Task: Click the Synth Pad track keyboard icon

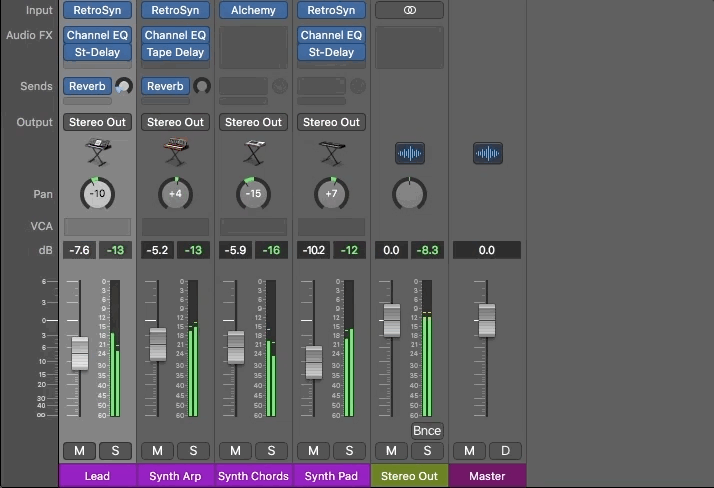Action: [x=332, y=153]
